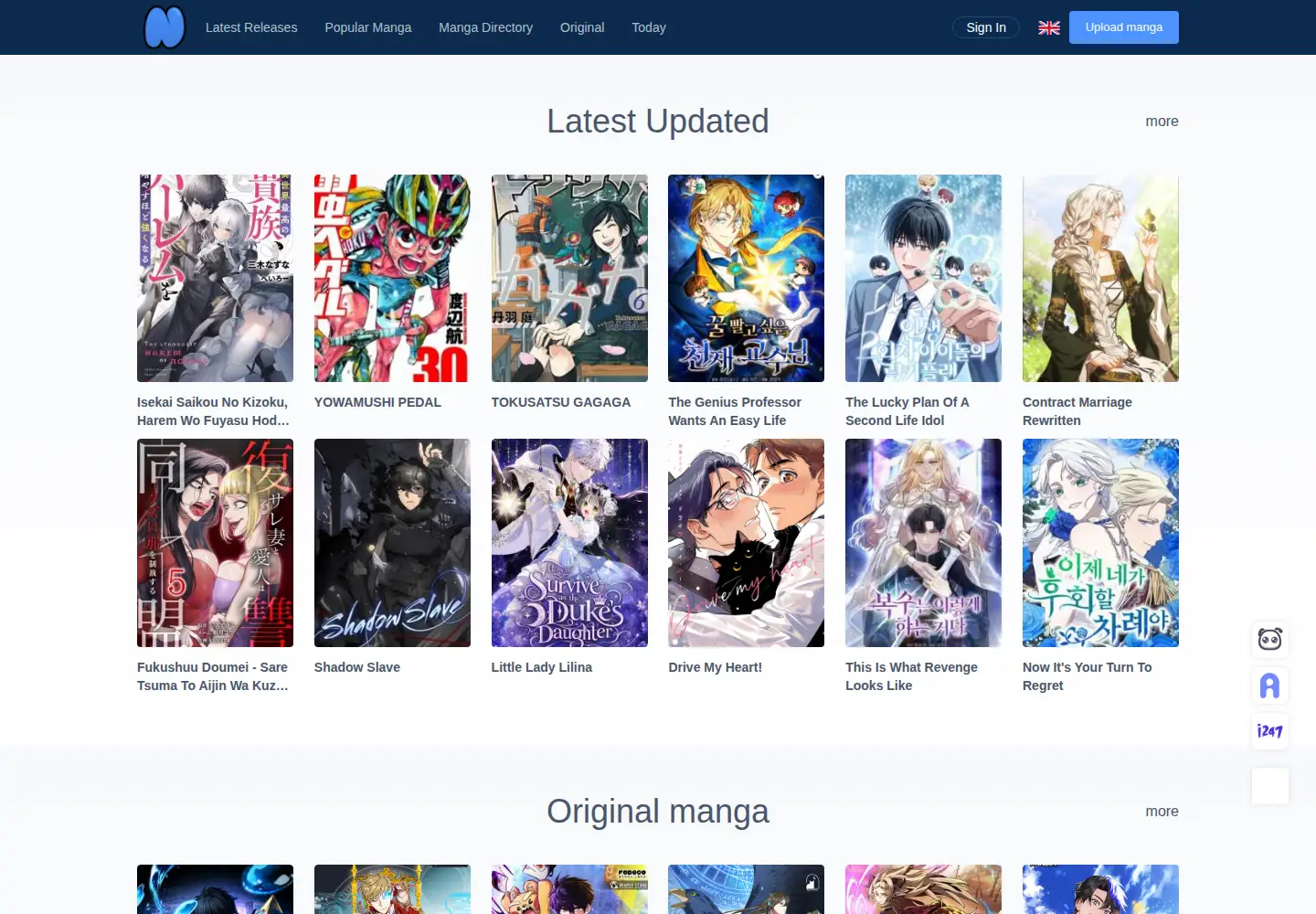Open Shadow Slave cover image
1316x914 pixels.
click(392, 543)
